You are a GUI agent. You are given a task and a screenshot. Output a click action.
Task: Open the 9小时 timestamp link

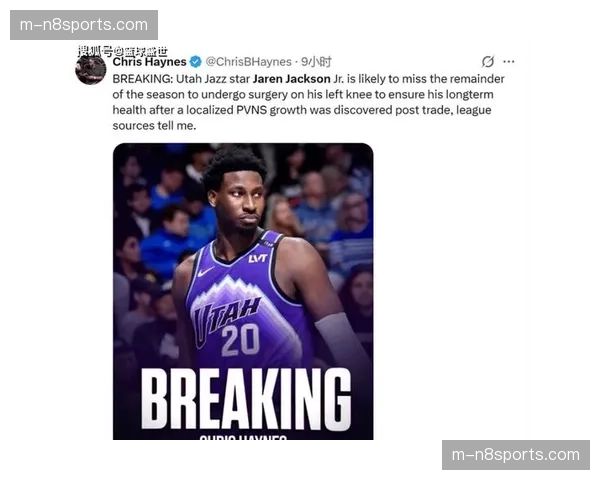(x=316, y=62)
